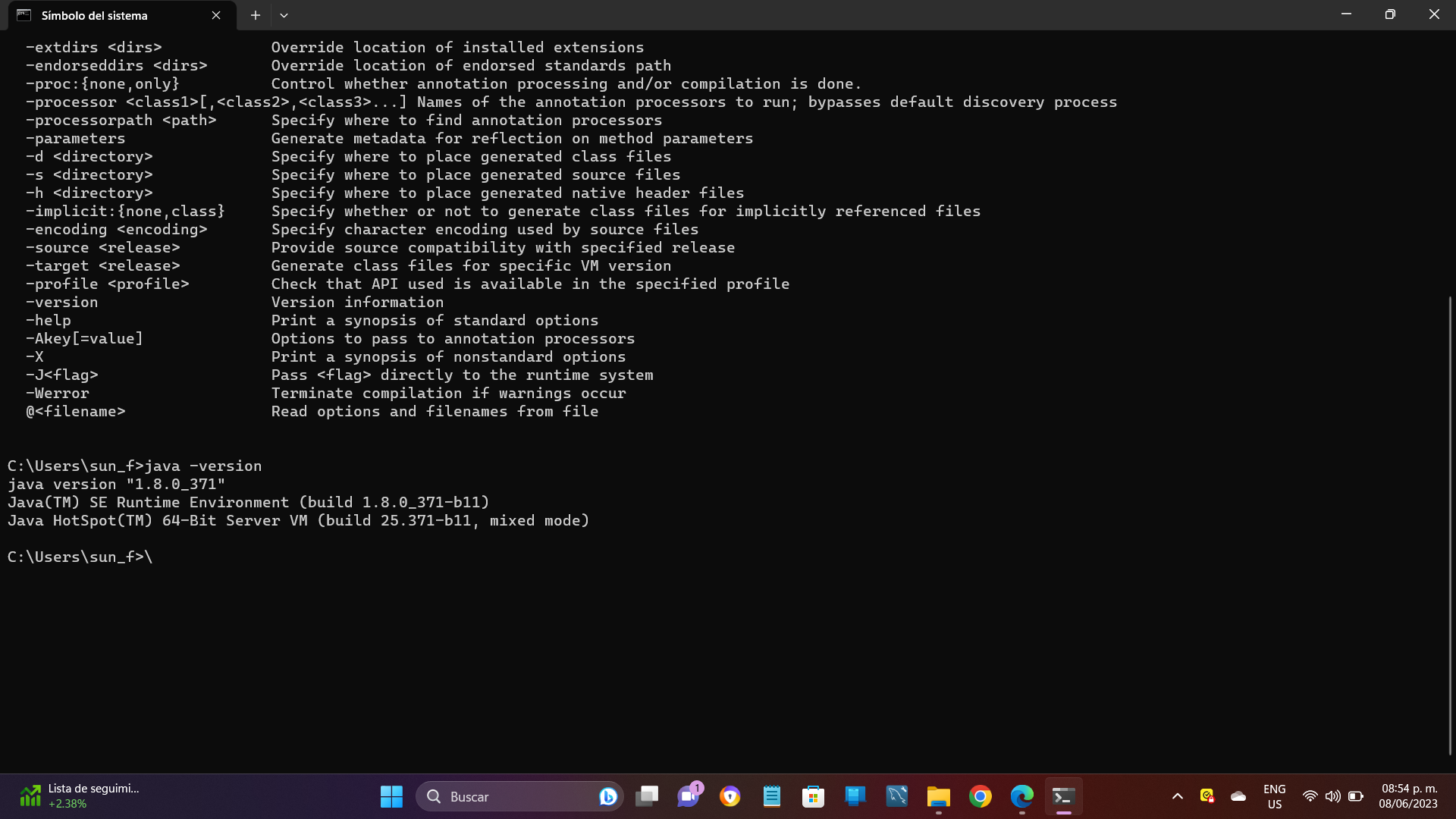Click the '-processorpath <path>' option text
Screen dimensions: 1456x819
[x=121, y=120]
